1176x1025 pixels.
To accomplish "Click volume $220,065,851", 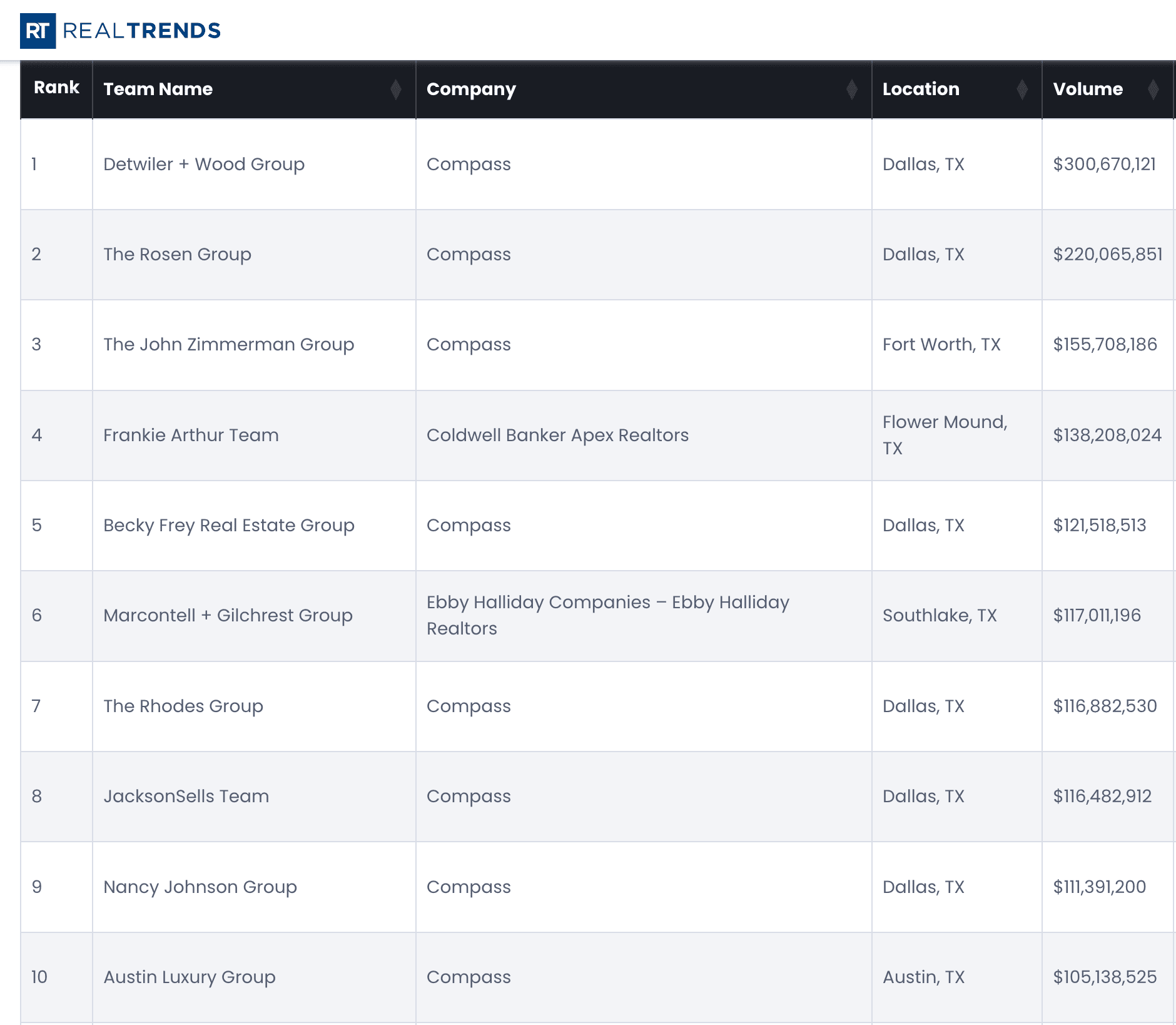I will click(1108, 255).
